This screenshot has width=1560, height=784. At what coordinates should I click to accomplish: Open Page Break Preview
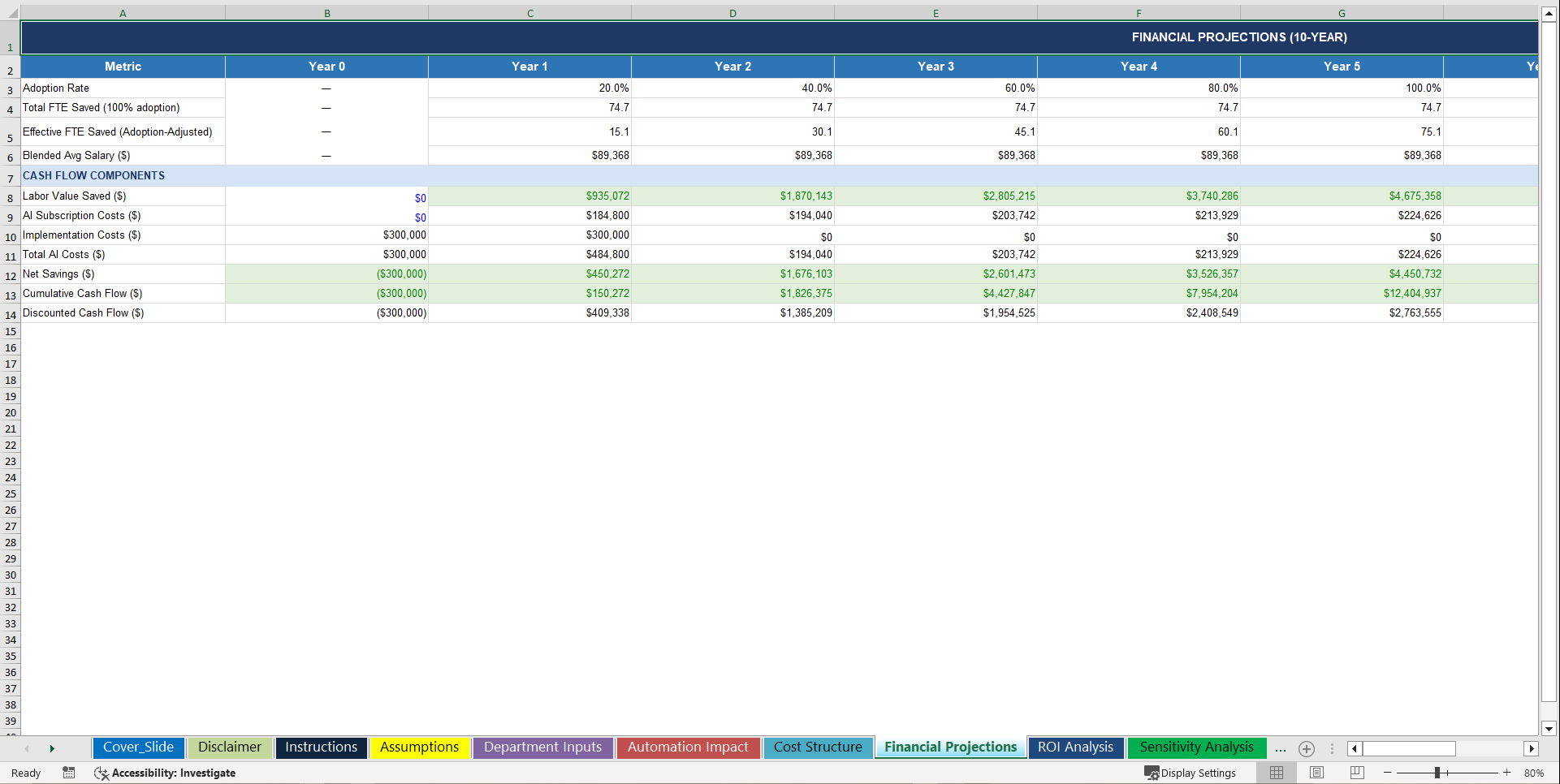click(1355, 773)
